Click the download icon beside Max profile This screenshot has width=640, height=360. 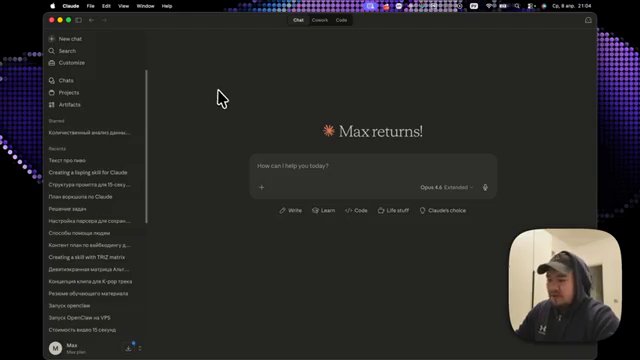pyautogui.click(x=128, y=348)
